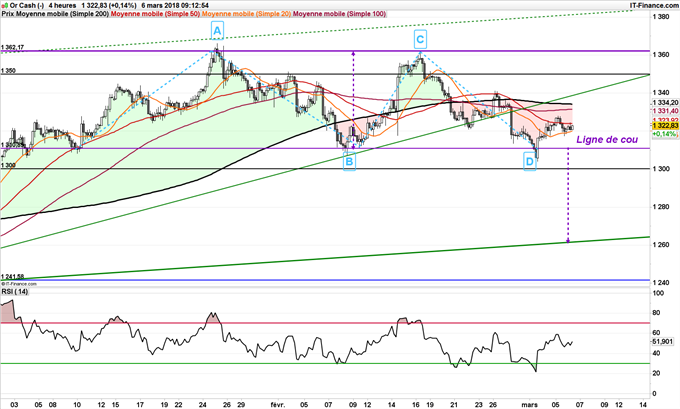Click the green '+0,14%' change tag
680x409 pixels.
(664, 134)
